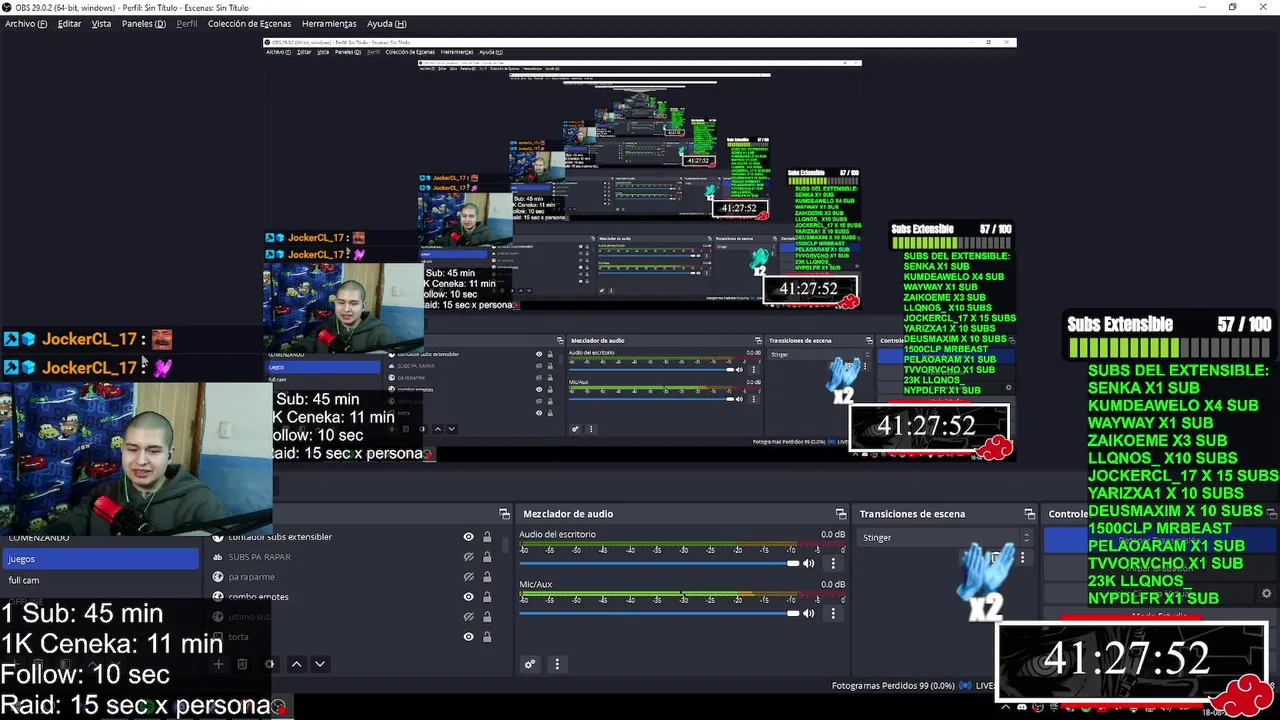The width and height of the screenshot is (1280, 720).
Task: Open the Herramientas menu
Action: [x=329, y=23]
